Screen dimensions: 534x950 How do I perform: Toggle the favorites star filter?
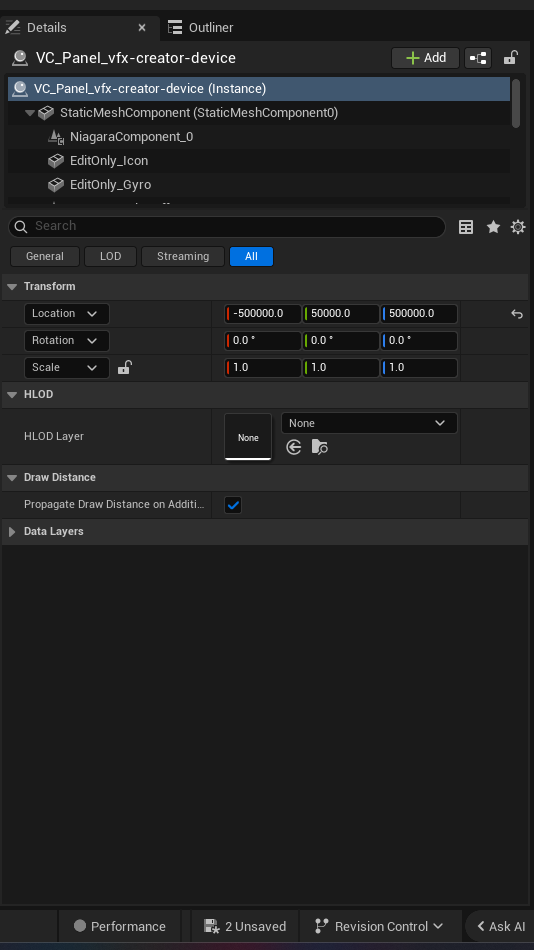(x=493, y=227)
